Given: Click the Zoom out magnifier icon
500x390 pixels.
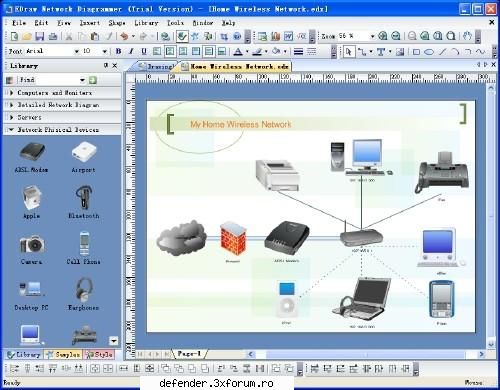Looking at the screenshot, I should (x=396, y=36).
